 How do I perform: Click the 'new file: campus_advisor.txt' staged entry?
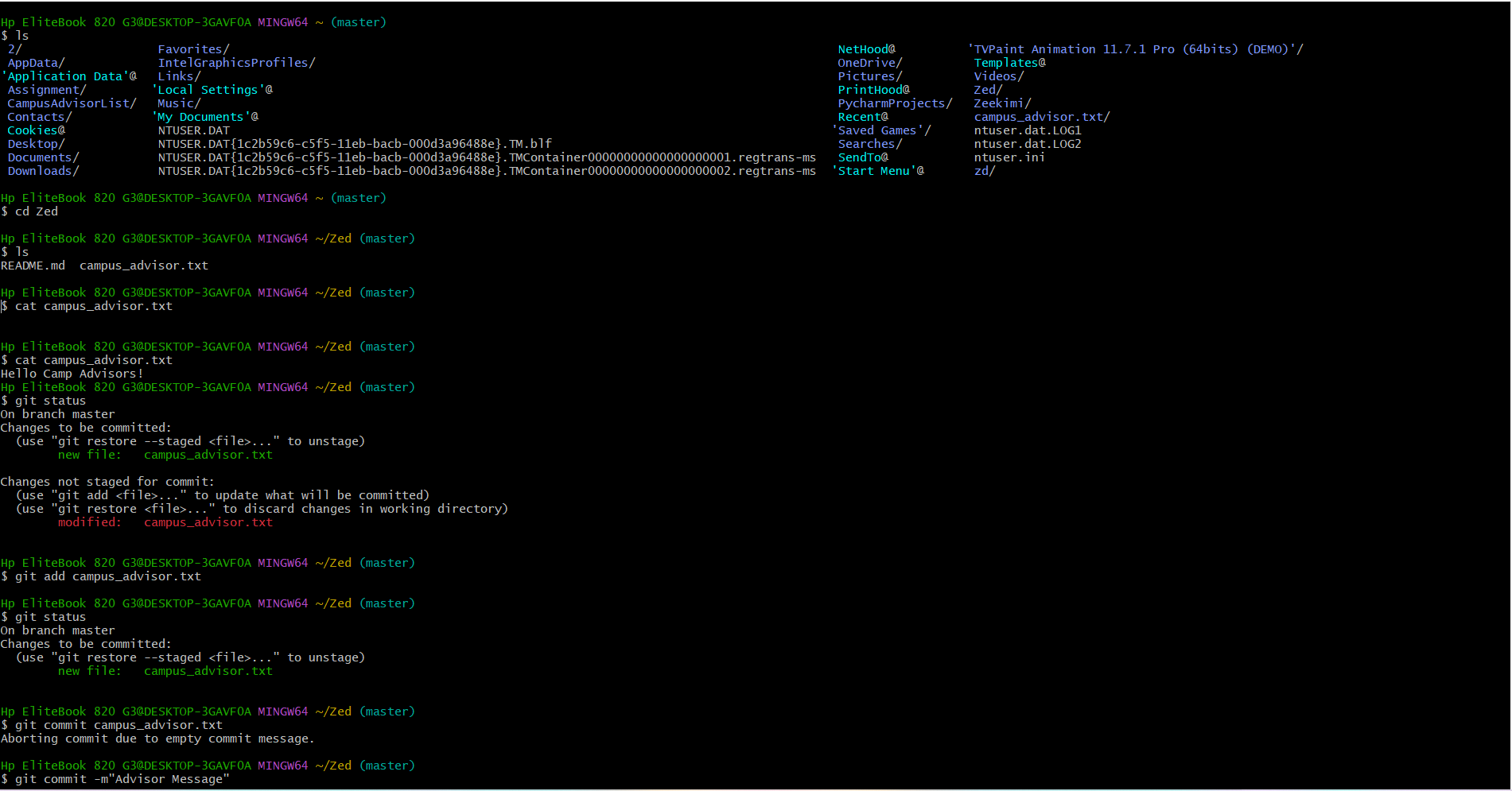coord(165,454)
